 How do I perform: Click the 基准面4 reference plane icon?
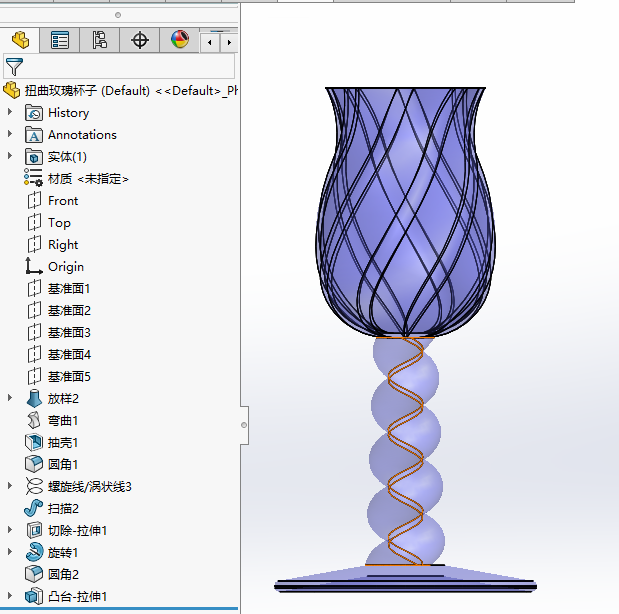tap(34, 354)
